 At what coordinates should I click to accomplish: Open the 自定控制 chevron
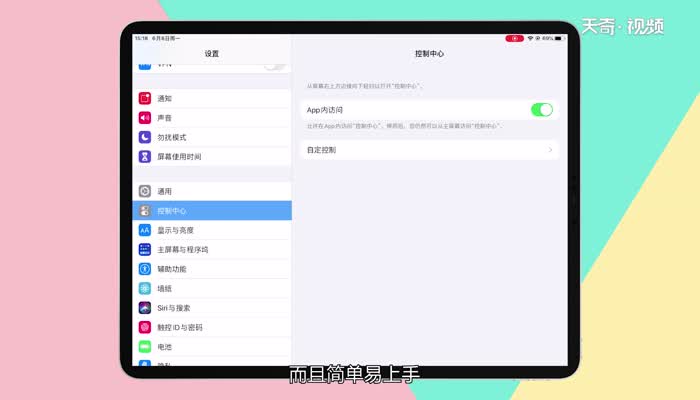pyautogui.click(x=550, y=150)
